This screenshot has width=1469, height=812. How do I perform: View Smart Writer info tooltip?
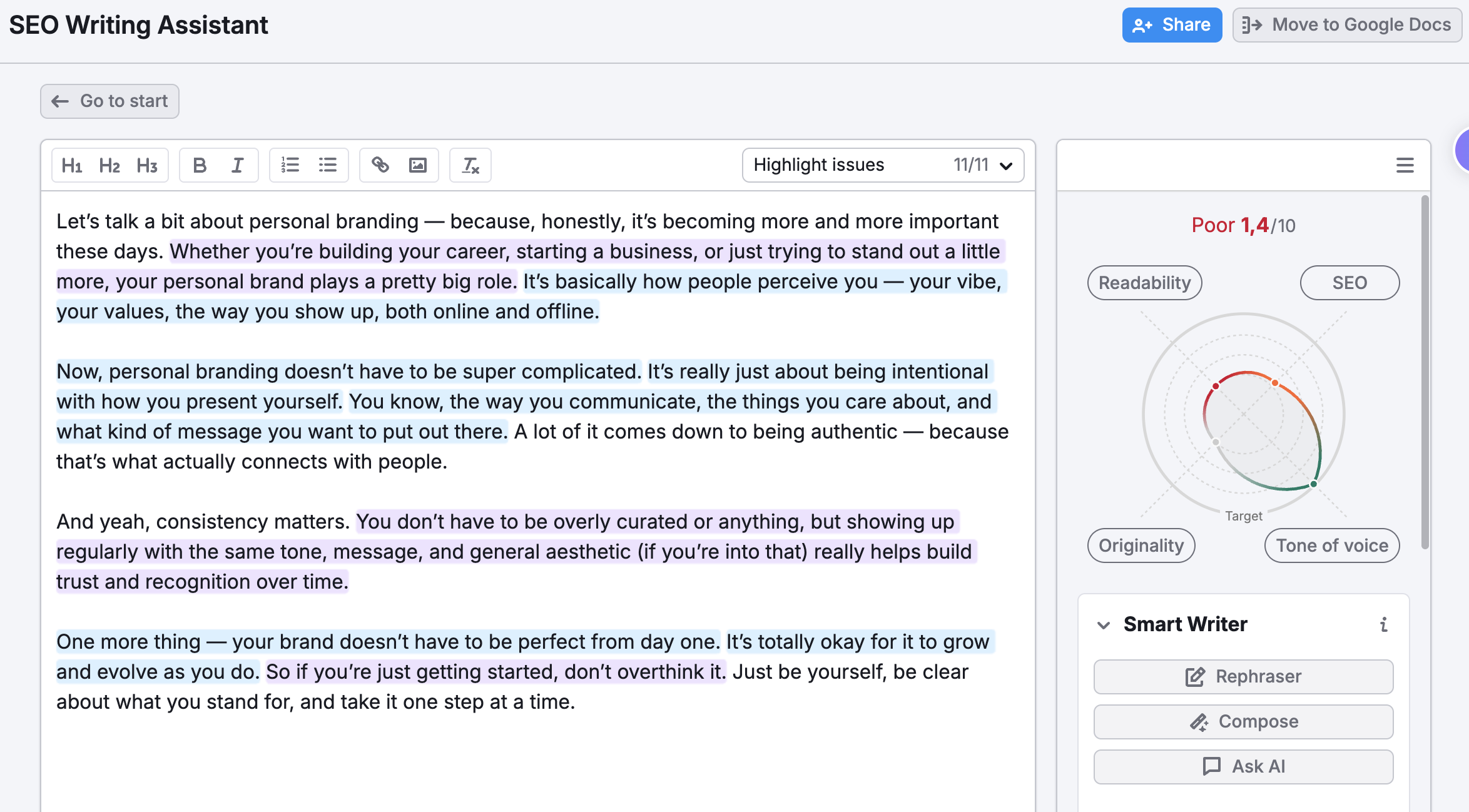pyautogui.click(x=1384, y=624)
